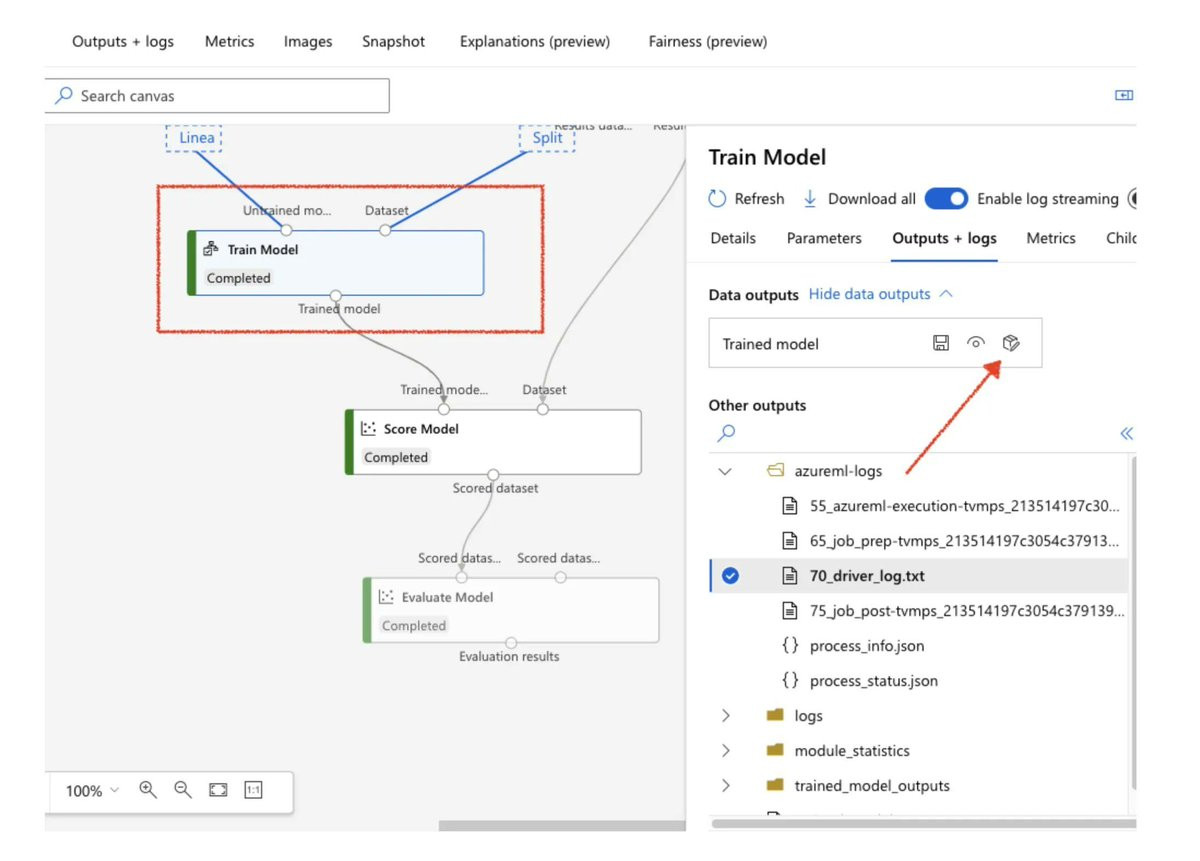Click the Linea node label on canvas
Screen dimensions: 1200x861
tap(194, 138)
